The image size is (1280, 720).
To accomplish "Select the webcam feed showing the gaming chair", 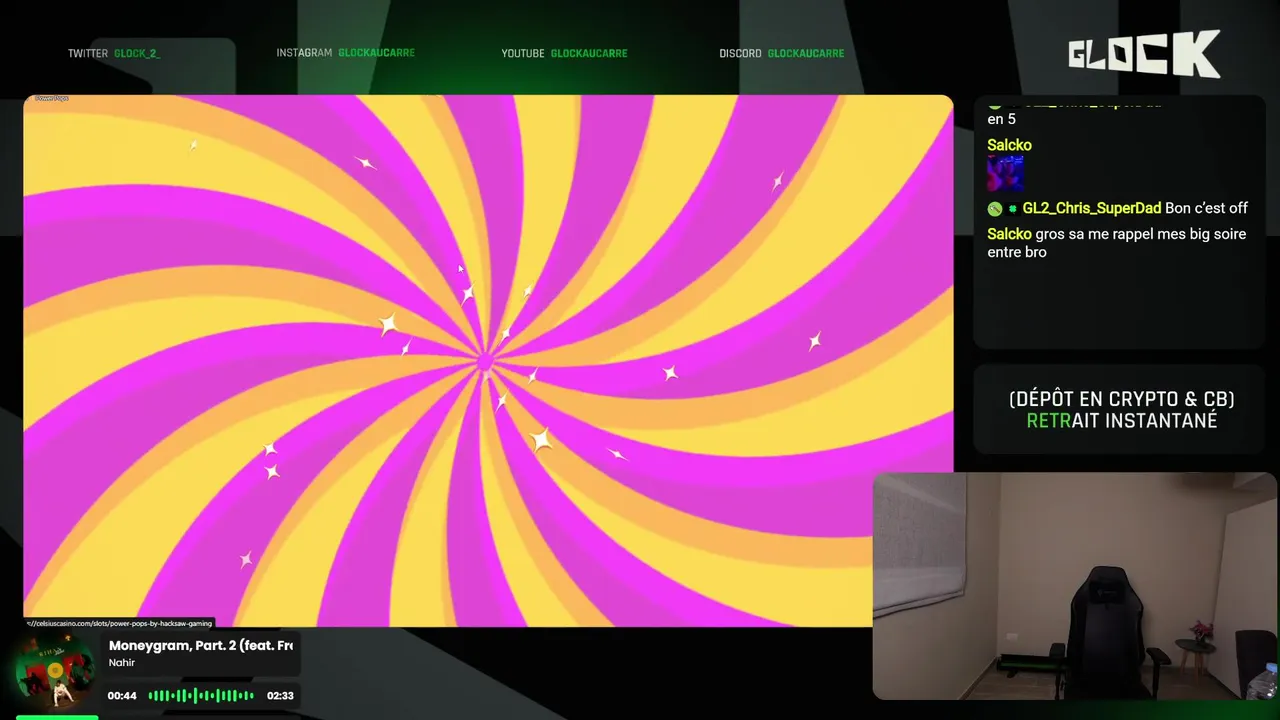I will pyautogui.click(x=1074, y=586).
